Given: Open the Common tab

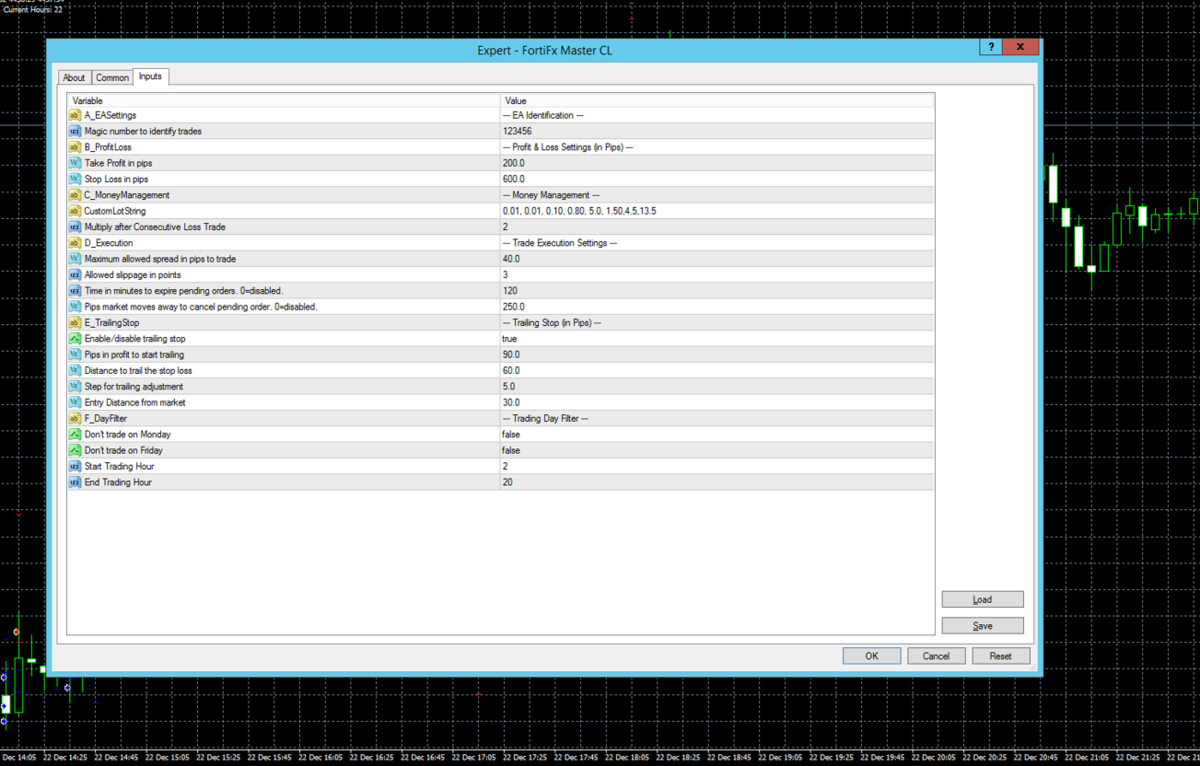Looking at the screenshot, I should [x=112, y=78].
